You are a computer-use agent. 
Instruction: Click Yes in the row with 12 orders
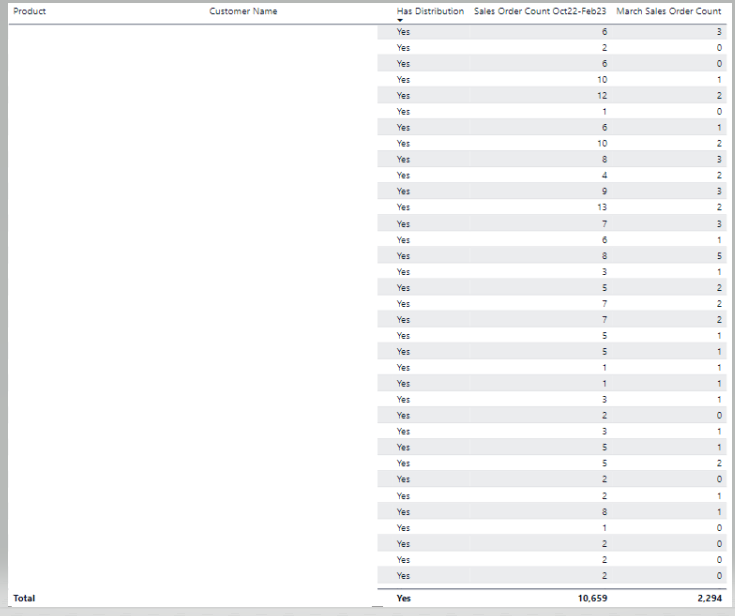tap(403, 96)
